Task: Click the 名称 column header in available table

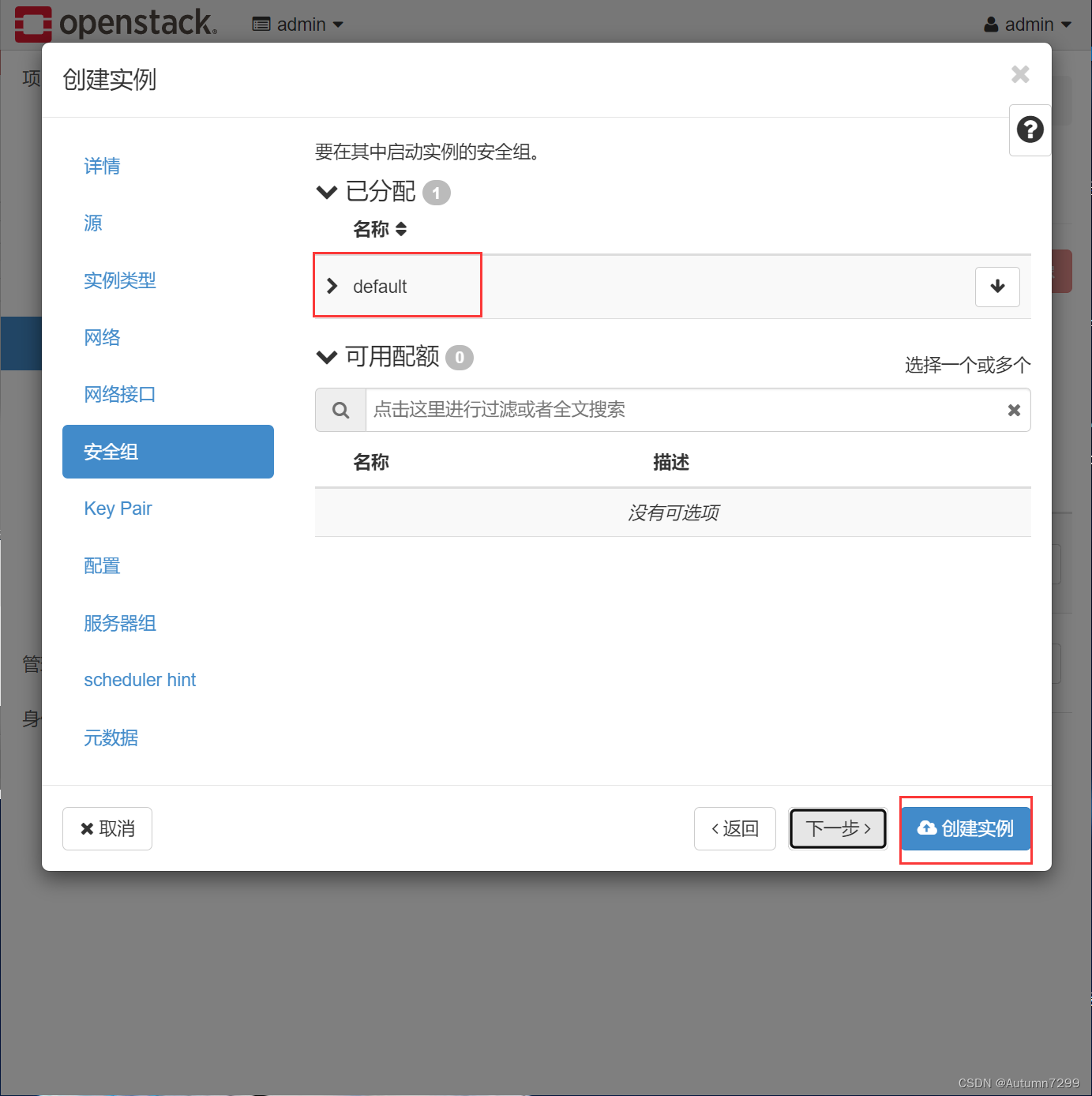Action: [371, 462]
